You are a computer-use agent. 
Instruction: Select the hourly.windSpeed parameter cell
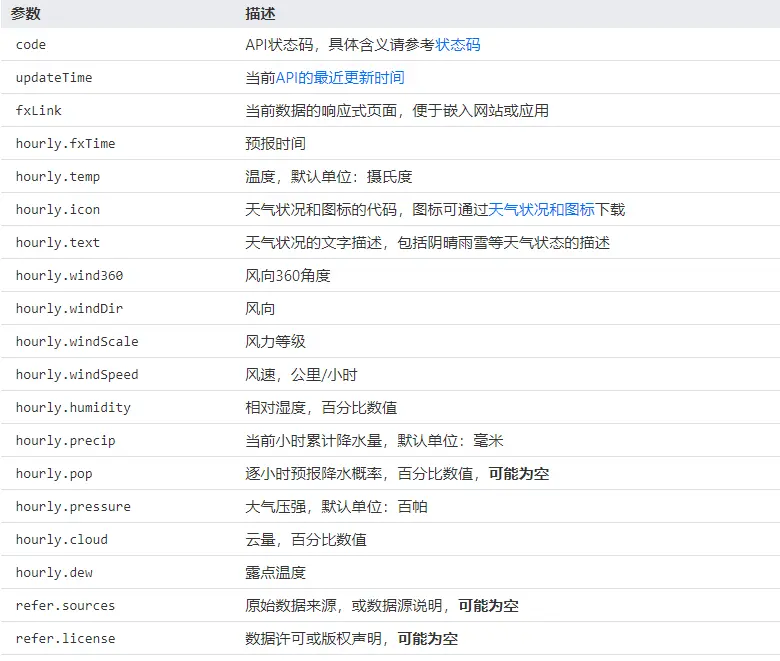77,375
